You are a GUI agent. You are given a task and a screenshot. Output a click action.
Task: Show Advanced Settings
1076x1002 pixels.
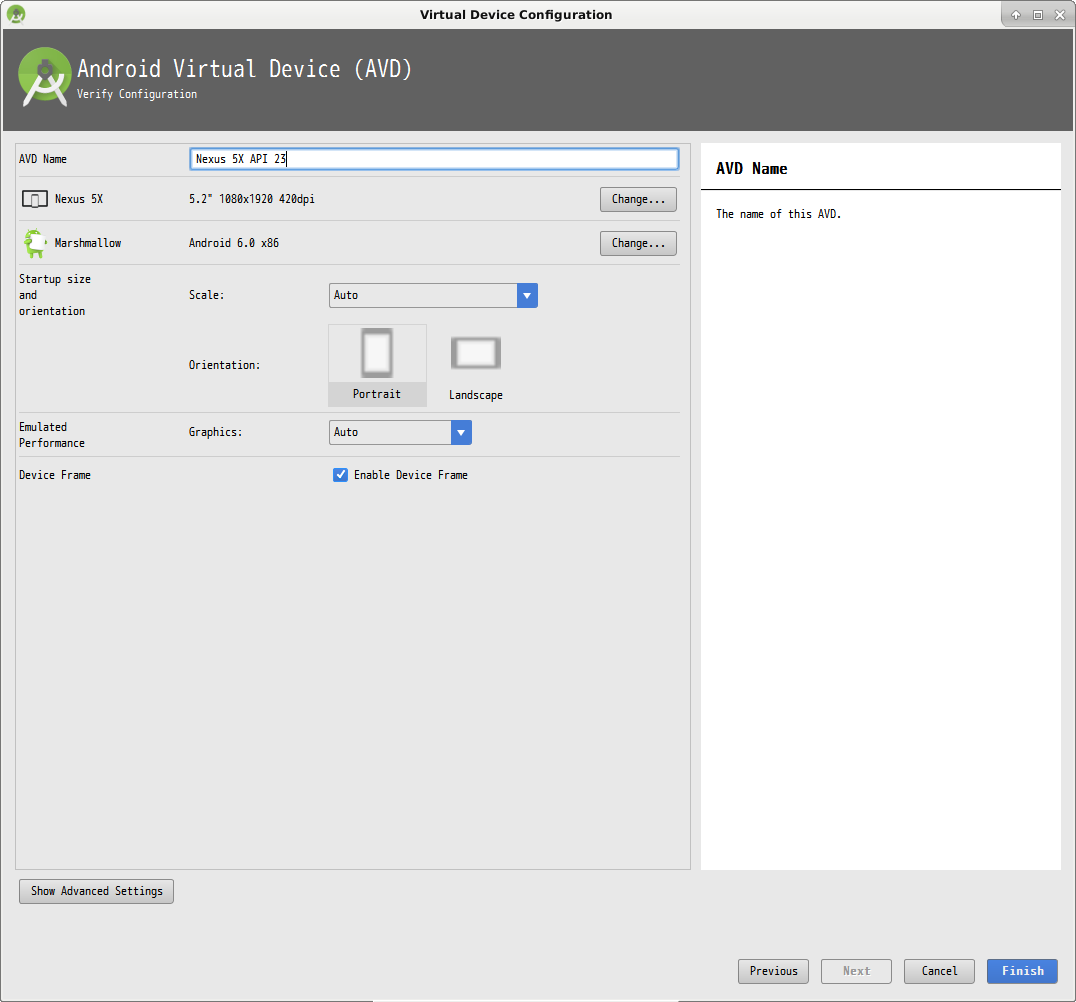click(x=97, y=891)
